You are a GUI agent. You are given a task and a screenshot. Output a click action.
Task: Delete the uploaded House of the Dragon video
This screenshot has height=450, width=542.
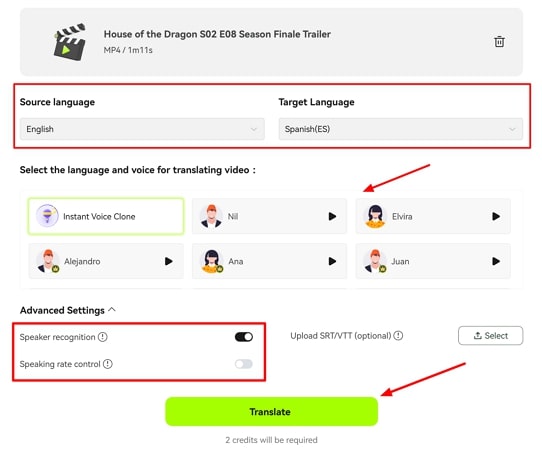(499, 41)
